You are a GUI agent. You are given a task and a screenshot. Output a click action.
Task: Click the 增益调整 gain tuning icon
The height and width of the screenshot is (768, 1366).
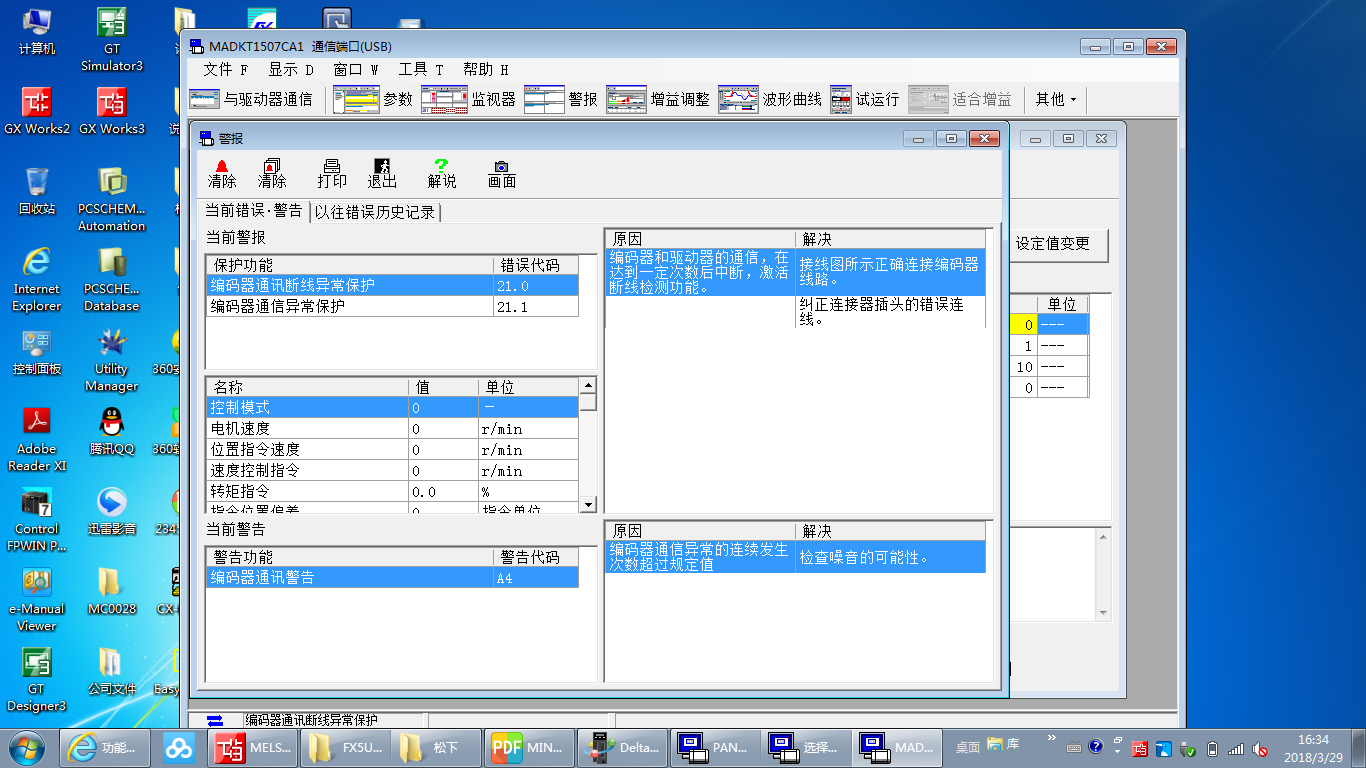(x=658, y=100)
